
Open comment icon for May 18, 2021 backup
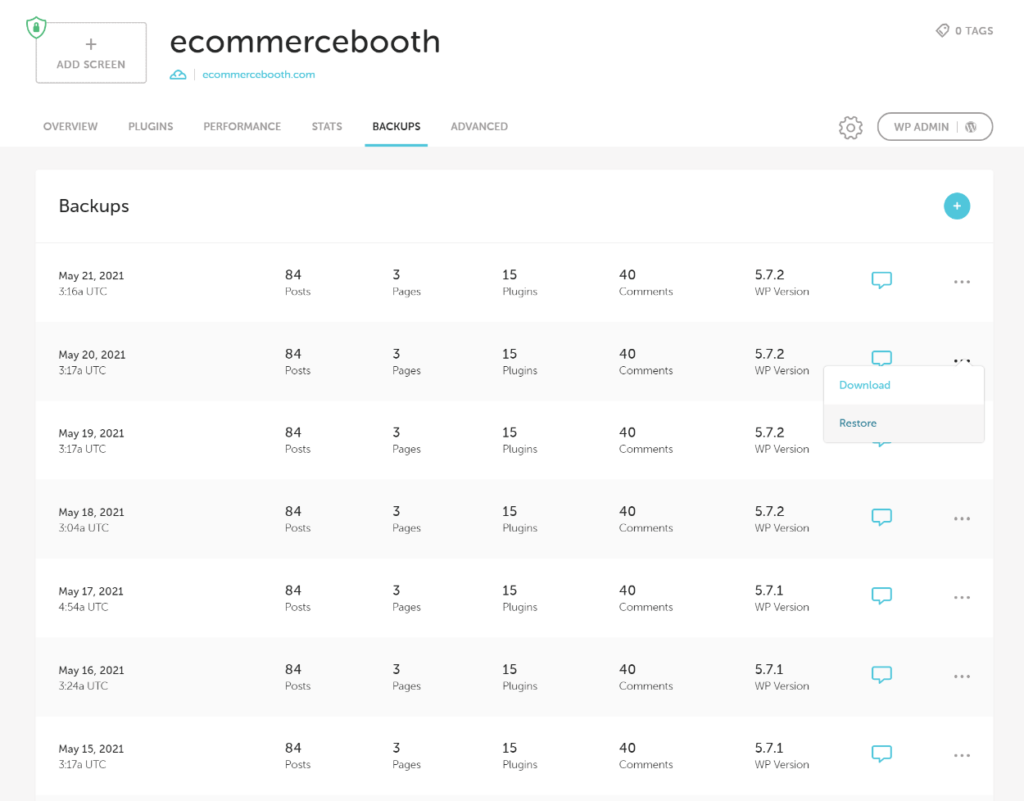(882, 517)
